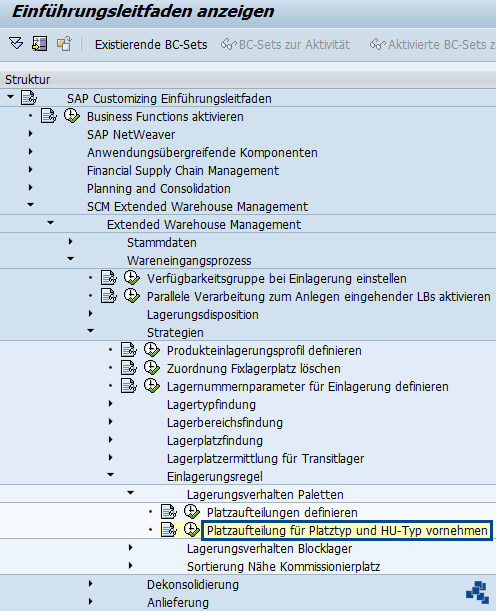Select 'Platzaufteilung für Platztyp und HU-Typ vornehmen' text
Viewport: 496px width, 611px height.
pyautogui.click(x=347, y=530)
